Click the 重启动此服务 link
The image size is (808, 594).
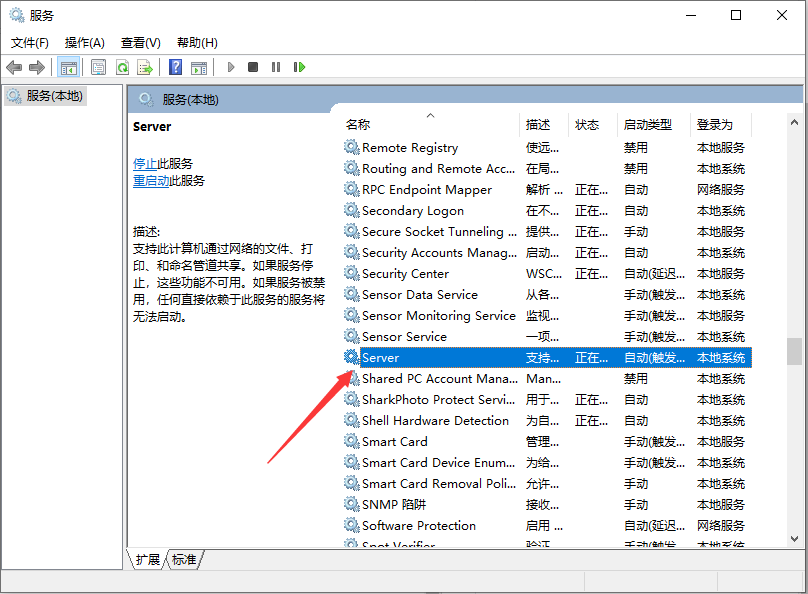165,181
